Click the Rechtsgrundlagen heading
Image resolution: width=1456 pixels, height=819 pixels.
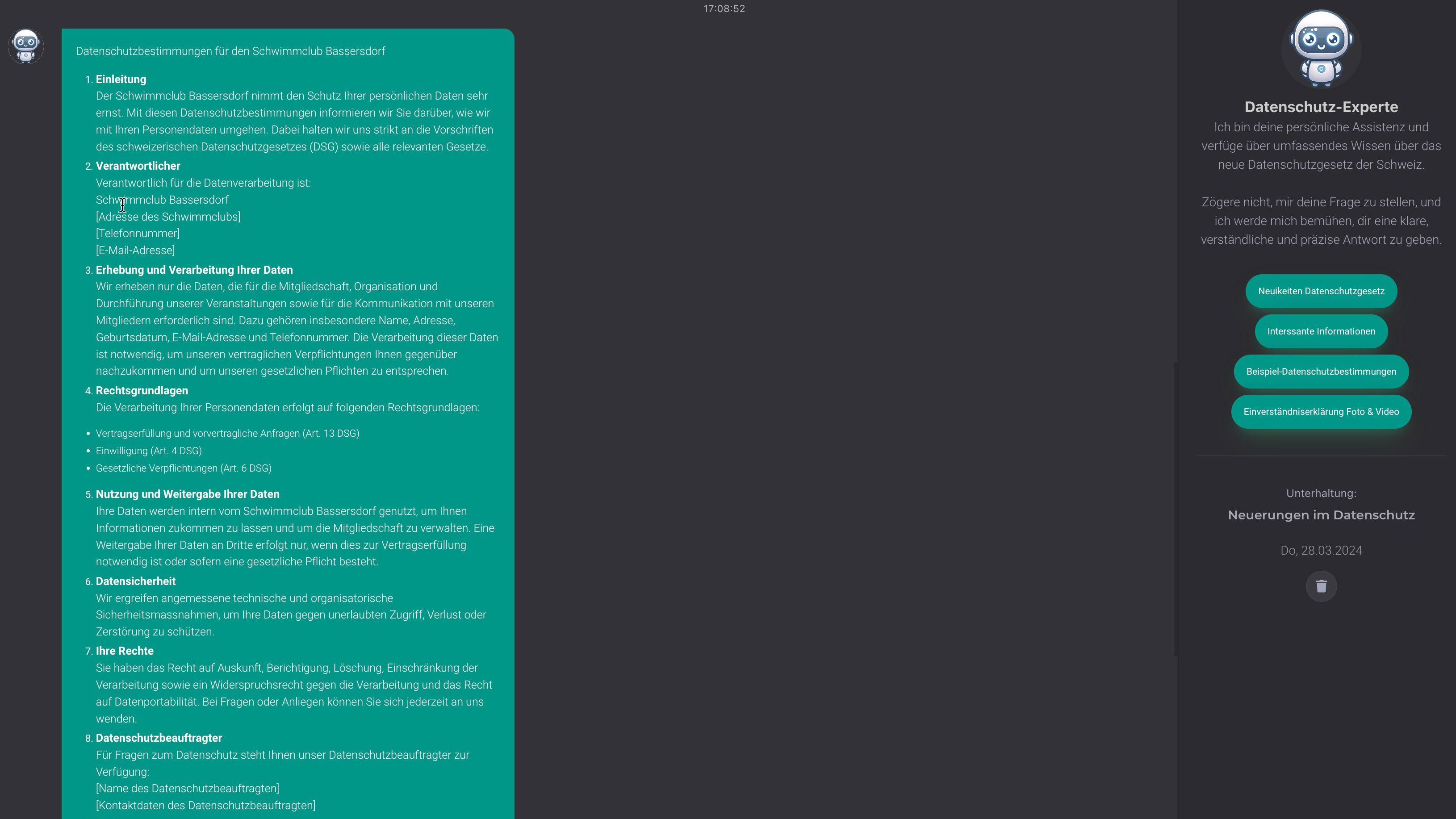click(x=142, y=391)
